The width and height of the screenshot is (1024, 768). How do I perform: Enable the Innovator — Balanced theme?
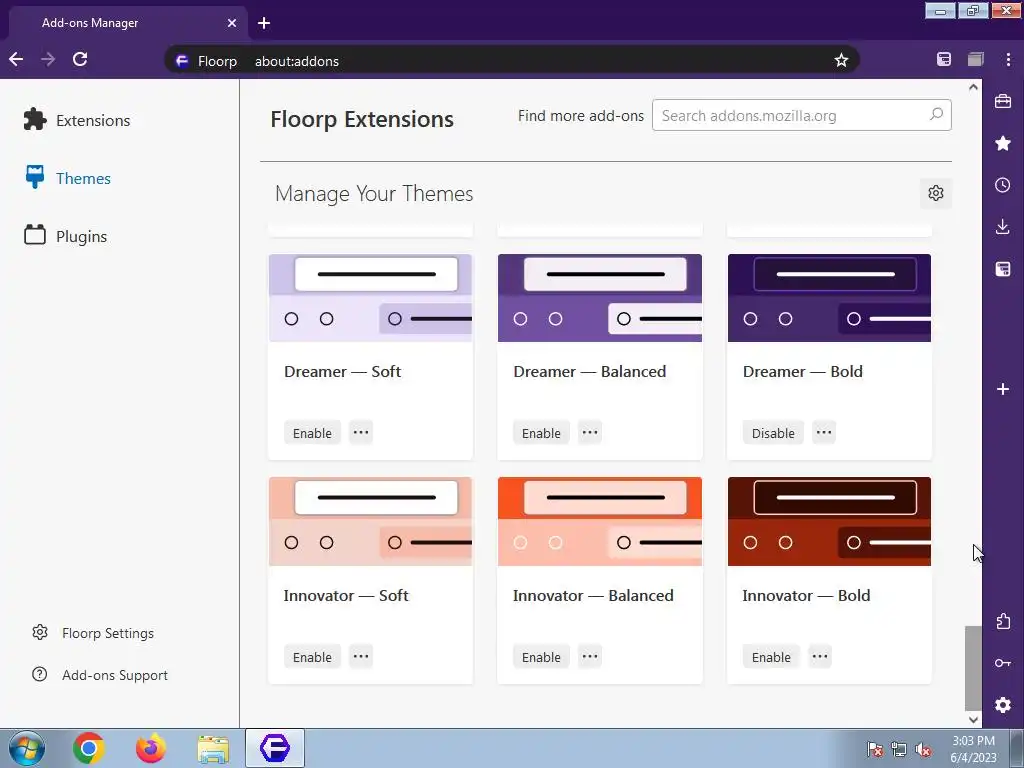pyautogui.click(x=541, y=657)
